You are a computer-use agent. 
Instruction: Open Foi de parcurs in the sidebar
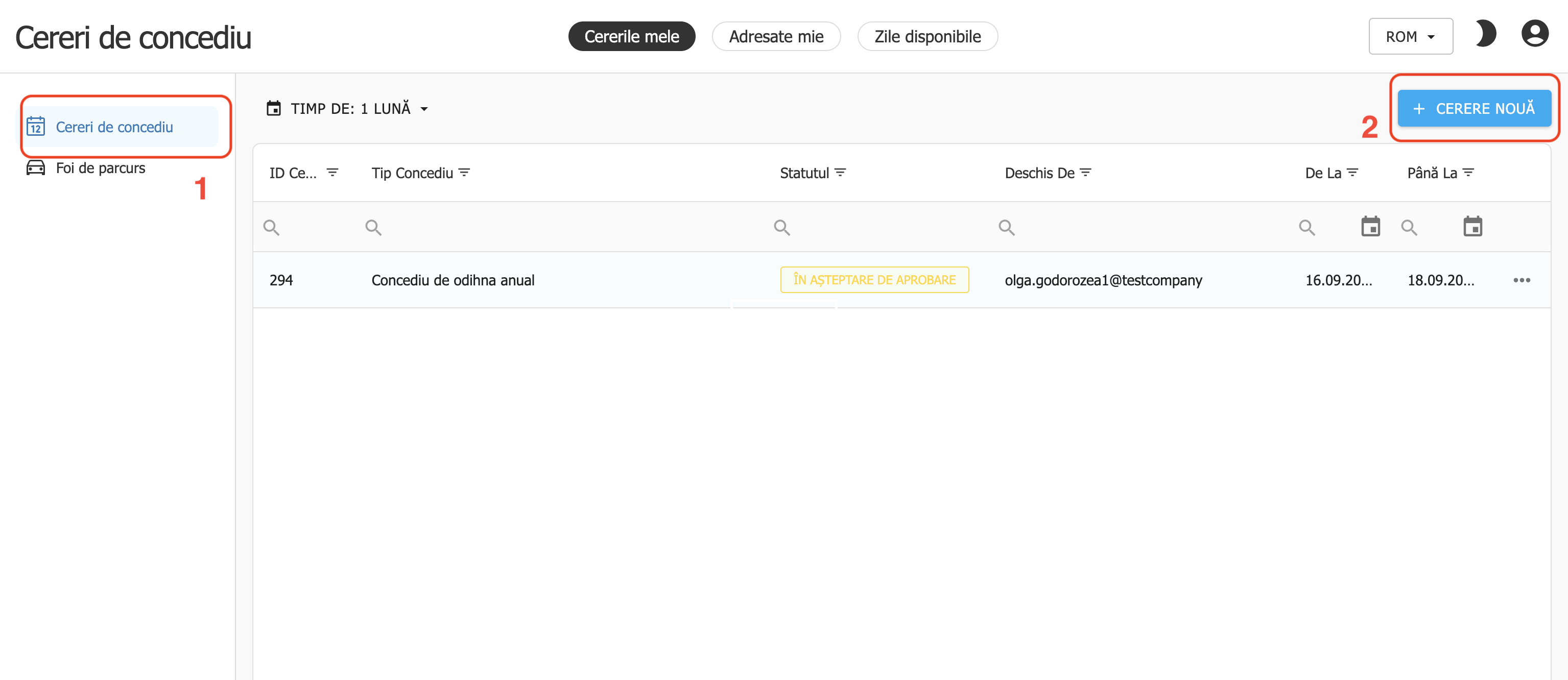pos(101,168)
